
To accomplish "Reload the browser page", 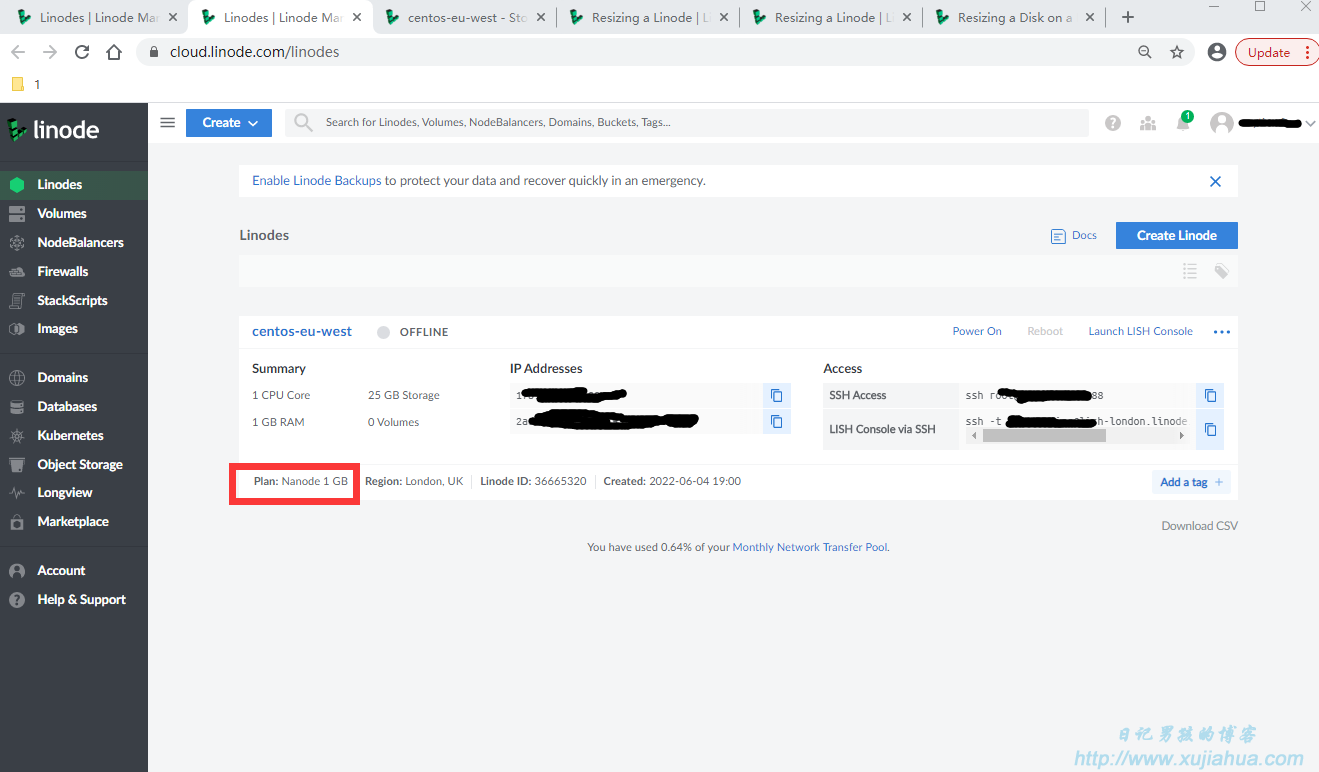I will click(82, 52).
